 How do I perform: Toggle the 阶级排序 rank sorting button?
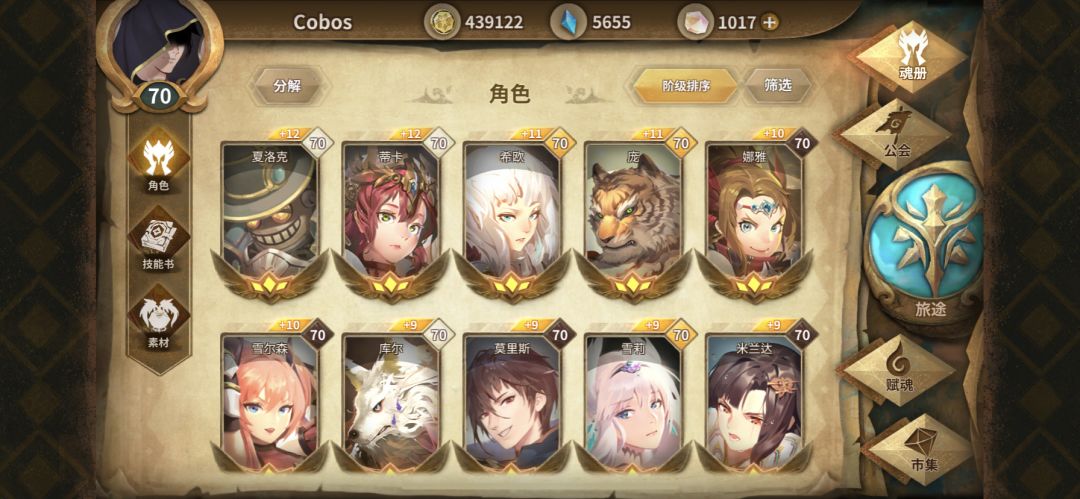(685, 86)
